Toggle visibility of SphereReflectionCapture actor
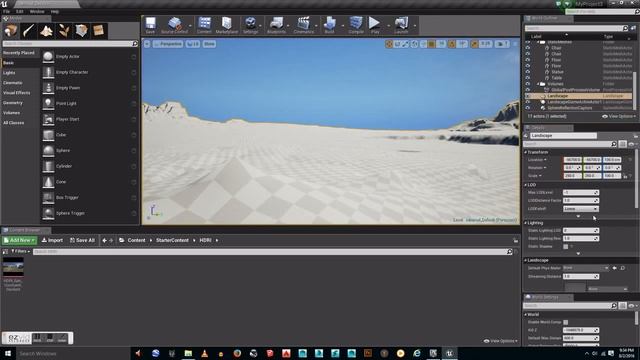 [527, 108]
